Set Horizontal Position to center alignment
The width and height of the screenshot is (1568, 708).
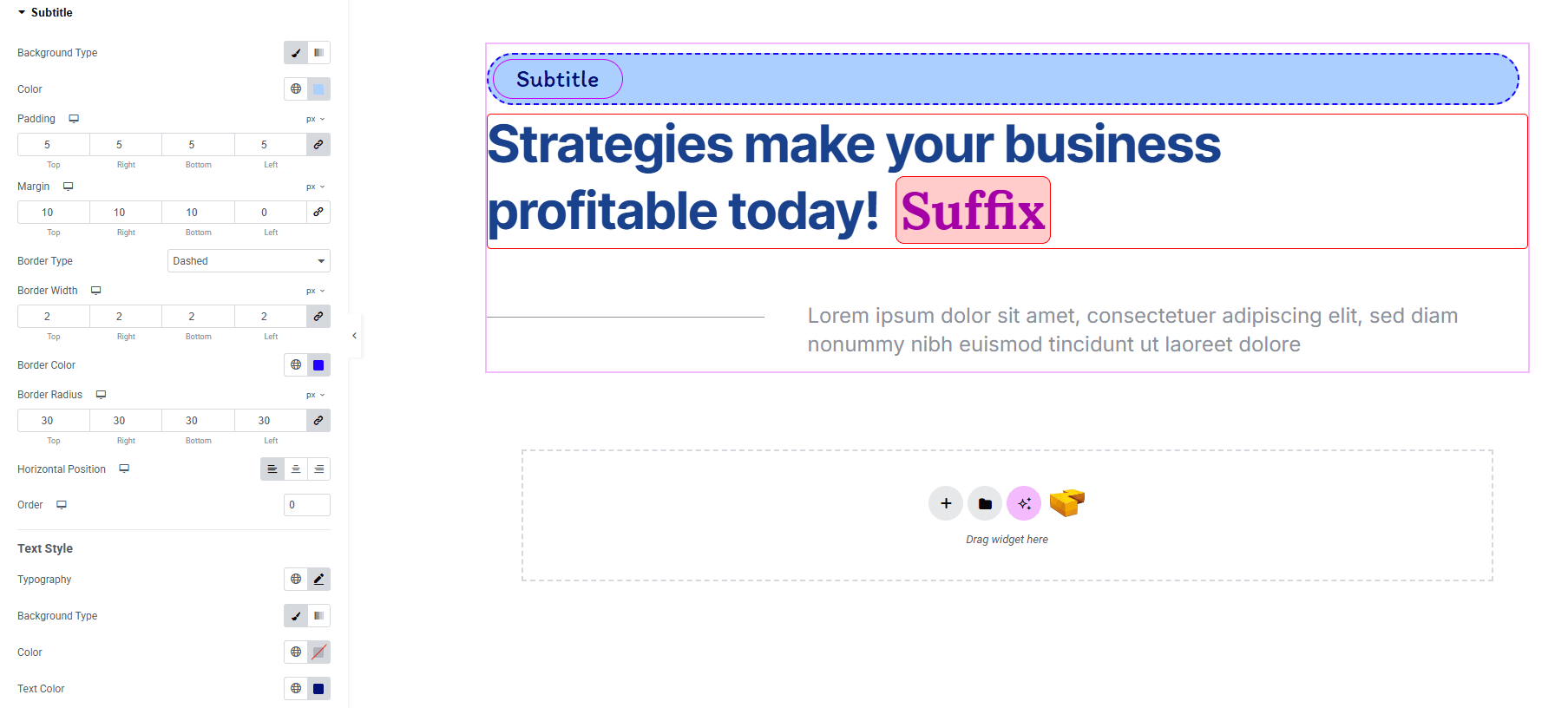296,469
